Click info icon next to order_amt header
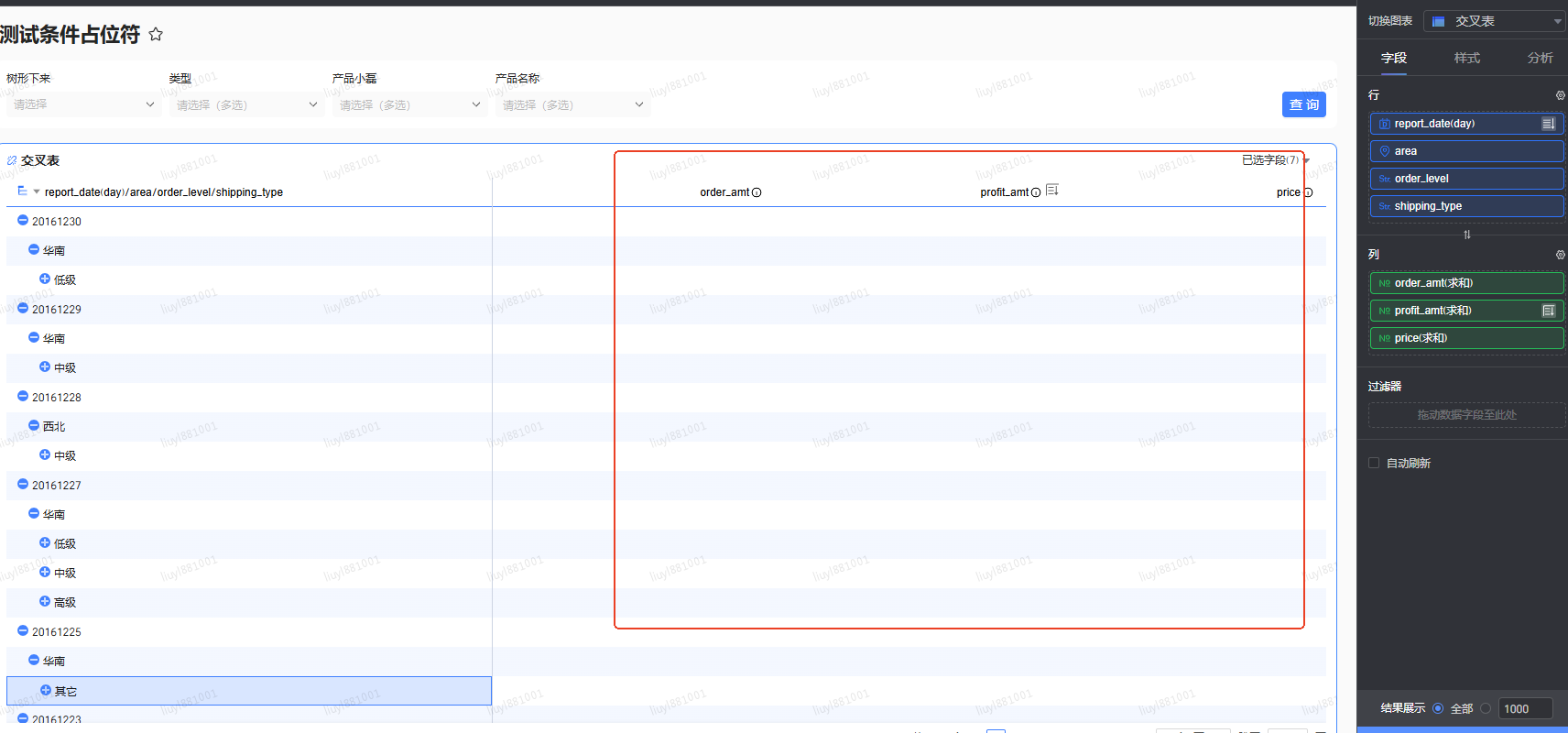1568x733 pixels. coord(757,192)
